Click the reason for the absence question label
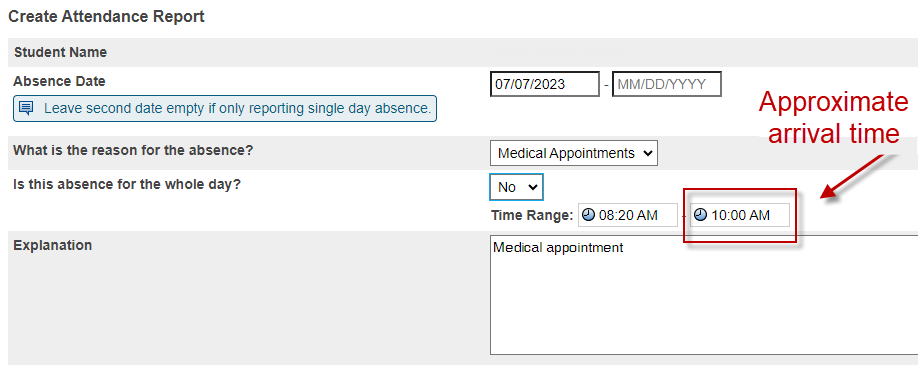This screenshot has height=368, width=918. coord(133,150)
